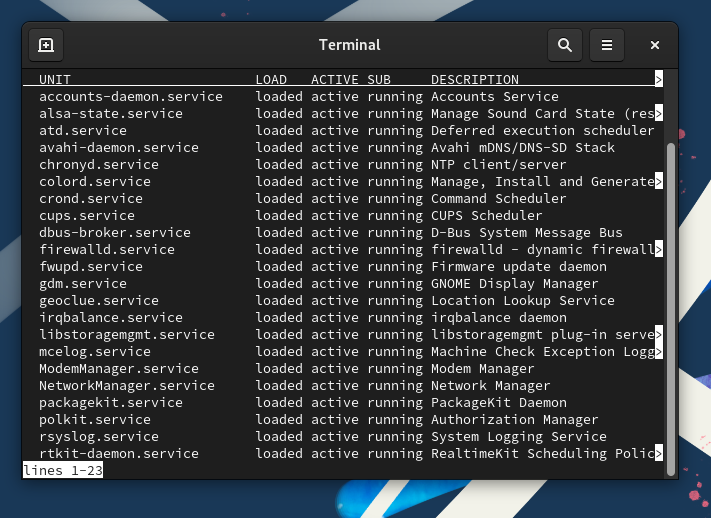Click the 'GNOME Display Manager' description text
The image size is (711, 518).
tap(514, 284)
